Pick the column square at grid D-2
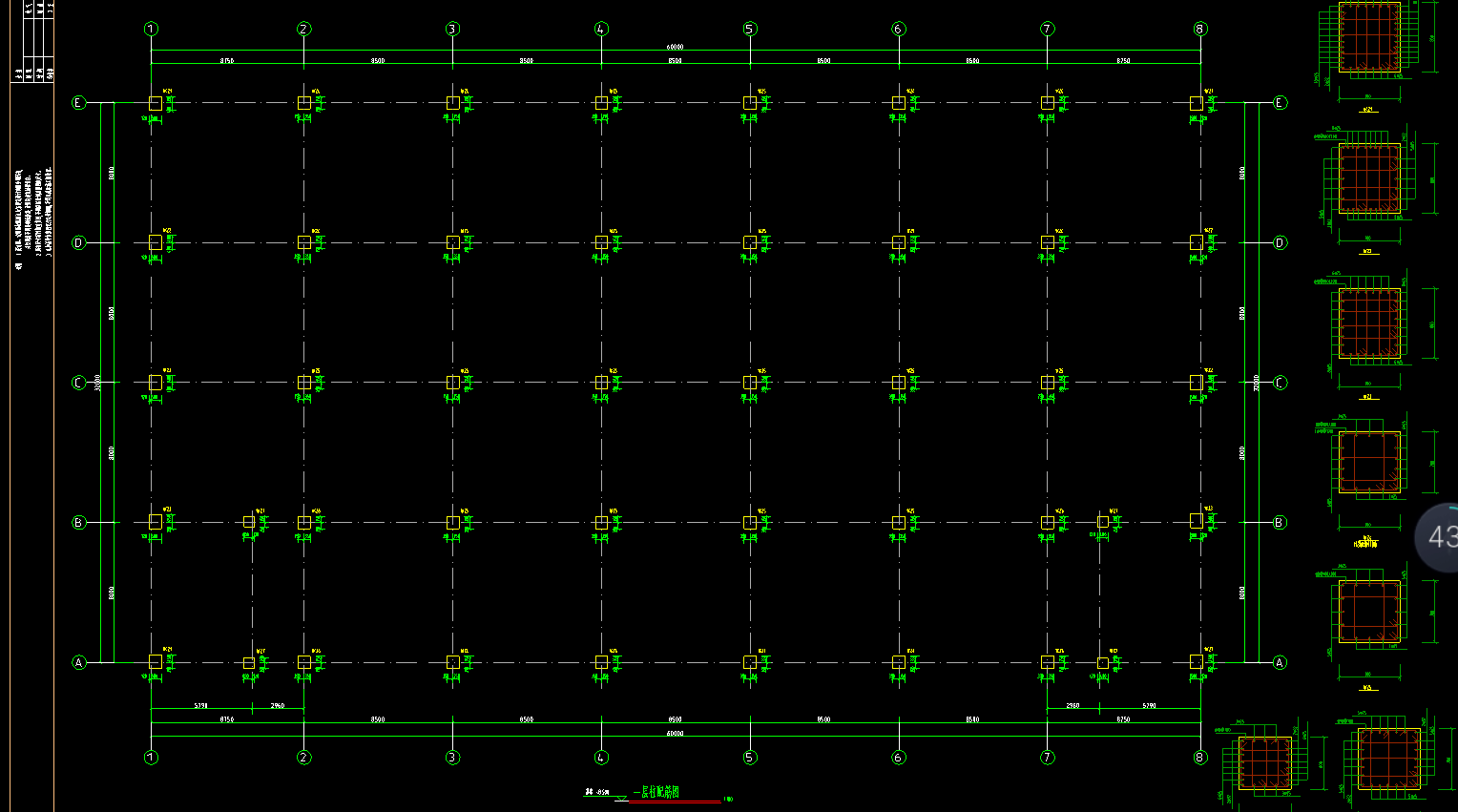This screenshot has width=1458, height=812. pos(303,242)
